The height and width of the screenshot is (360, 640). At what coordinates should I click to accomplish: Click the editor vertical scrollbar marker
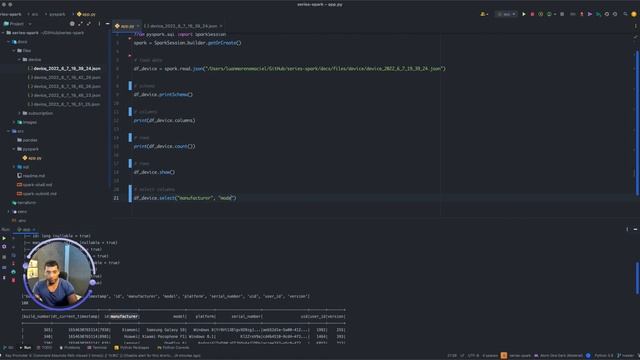click(x=637, y=122)
